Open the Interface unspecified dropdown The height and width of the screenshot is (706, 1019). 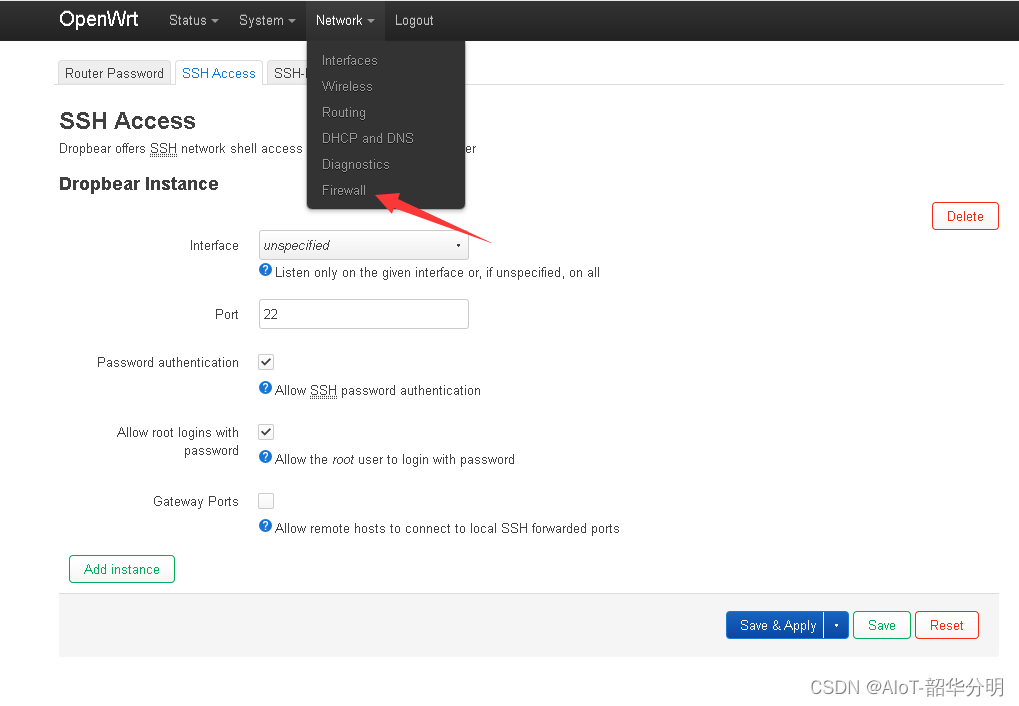coord(363,245)
